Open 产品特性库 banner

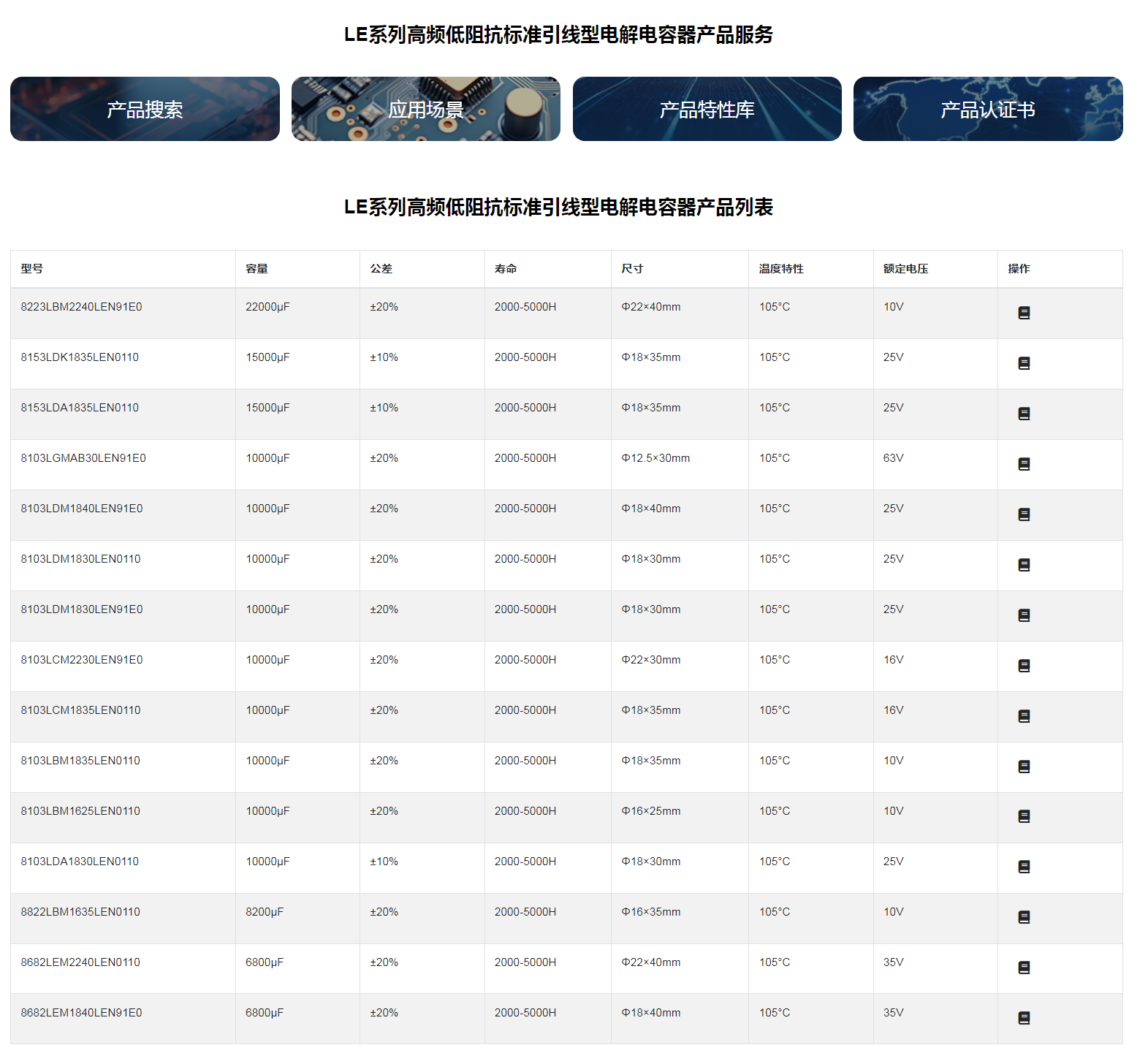pos(707,109)
